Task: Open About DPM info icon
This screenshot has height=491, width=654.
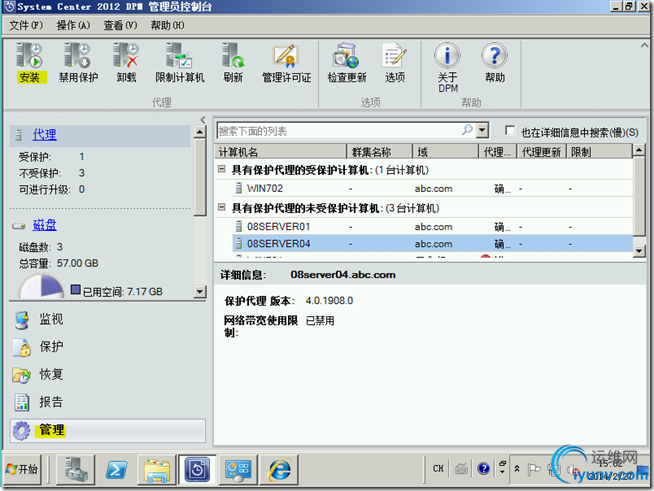Action: coord(448,55)
